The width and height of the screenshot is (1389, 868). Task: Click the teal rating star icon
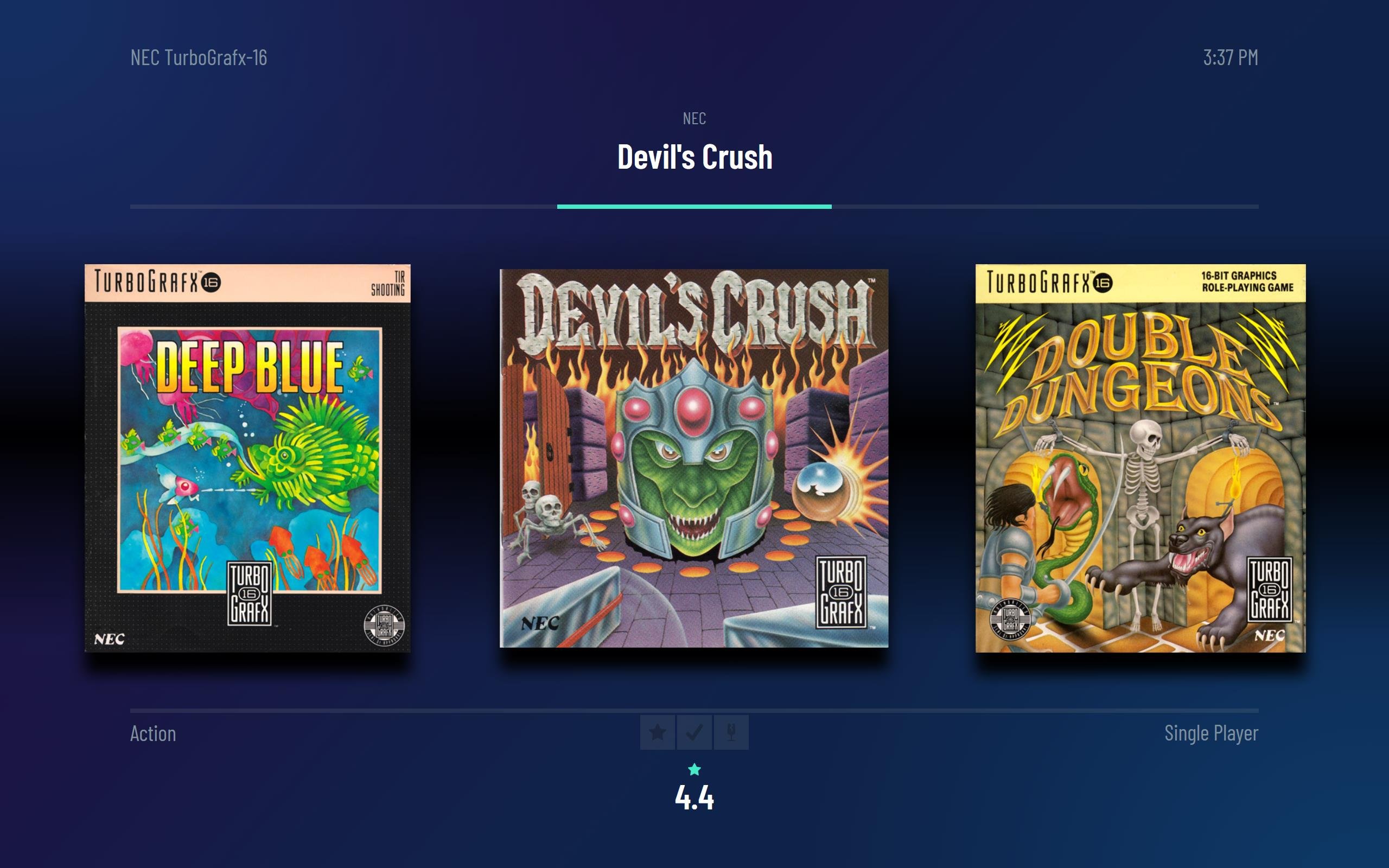[x=694, y=769]
